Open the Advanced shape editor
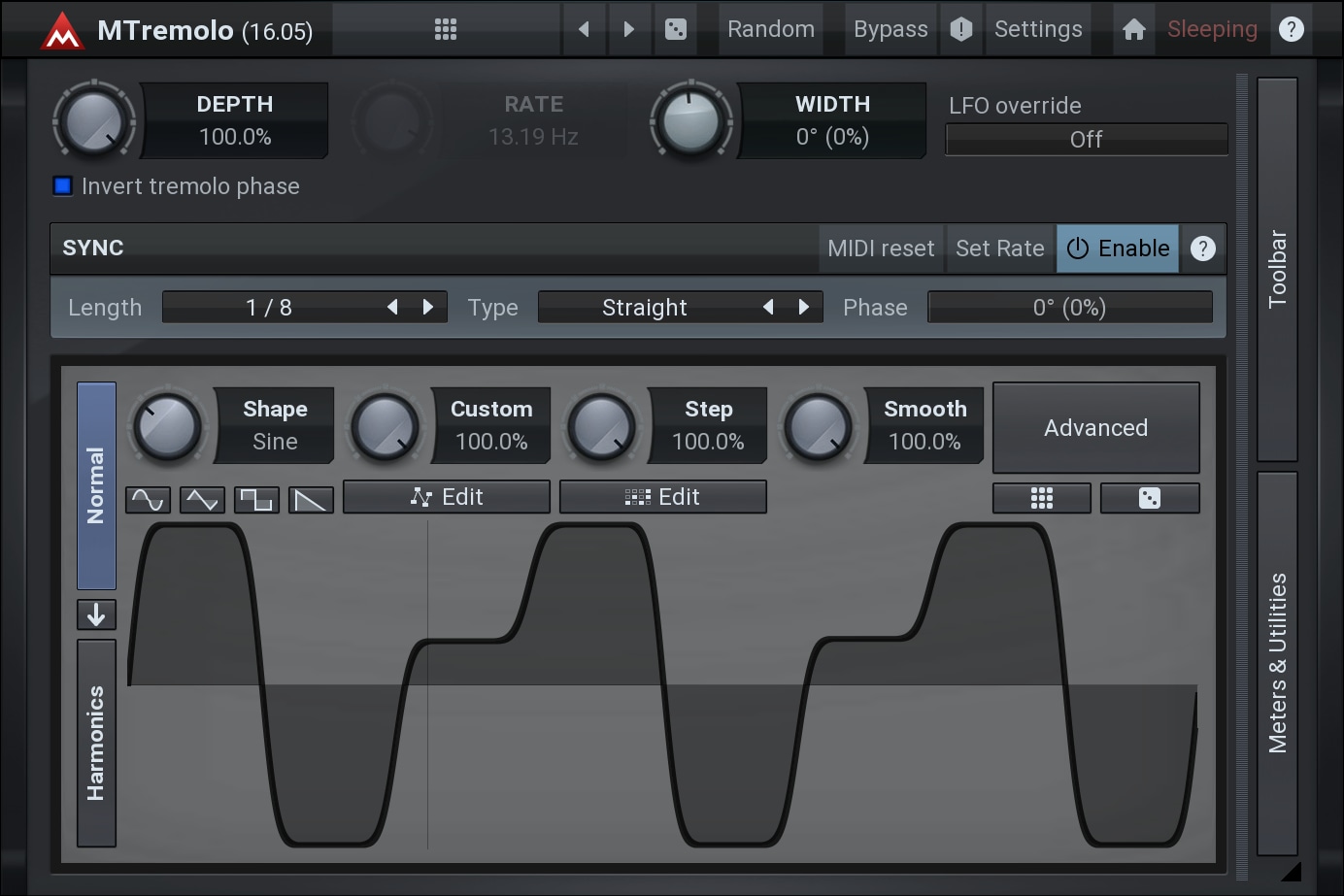Image resolution: width=1344 pixels, height=896 pixels. pos(1096,427)
